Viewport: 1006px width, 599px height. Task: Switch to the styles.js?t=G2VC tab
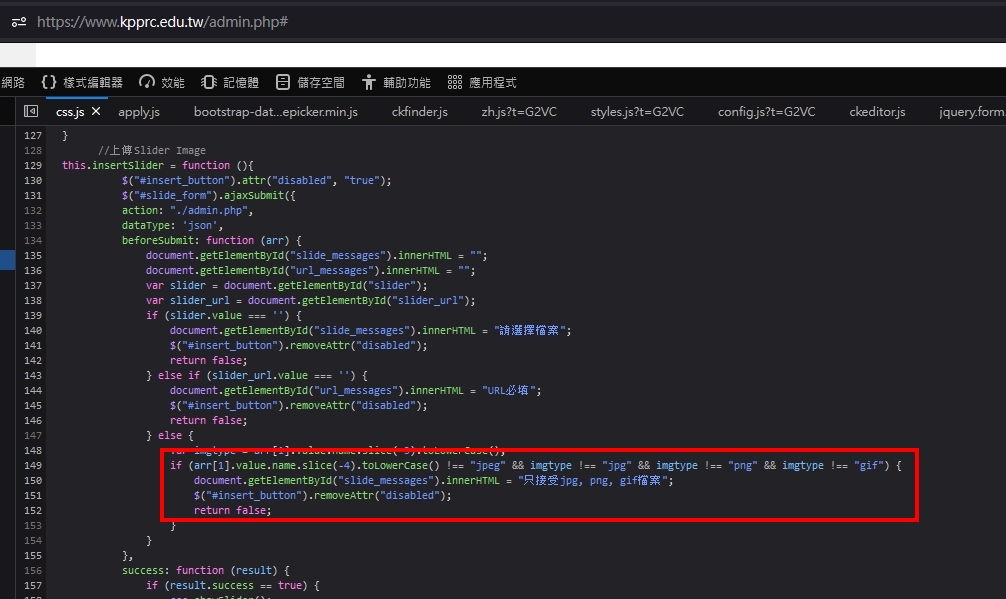[637, 112]
